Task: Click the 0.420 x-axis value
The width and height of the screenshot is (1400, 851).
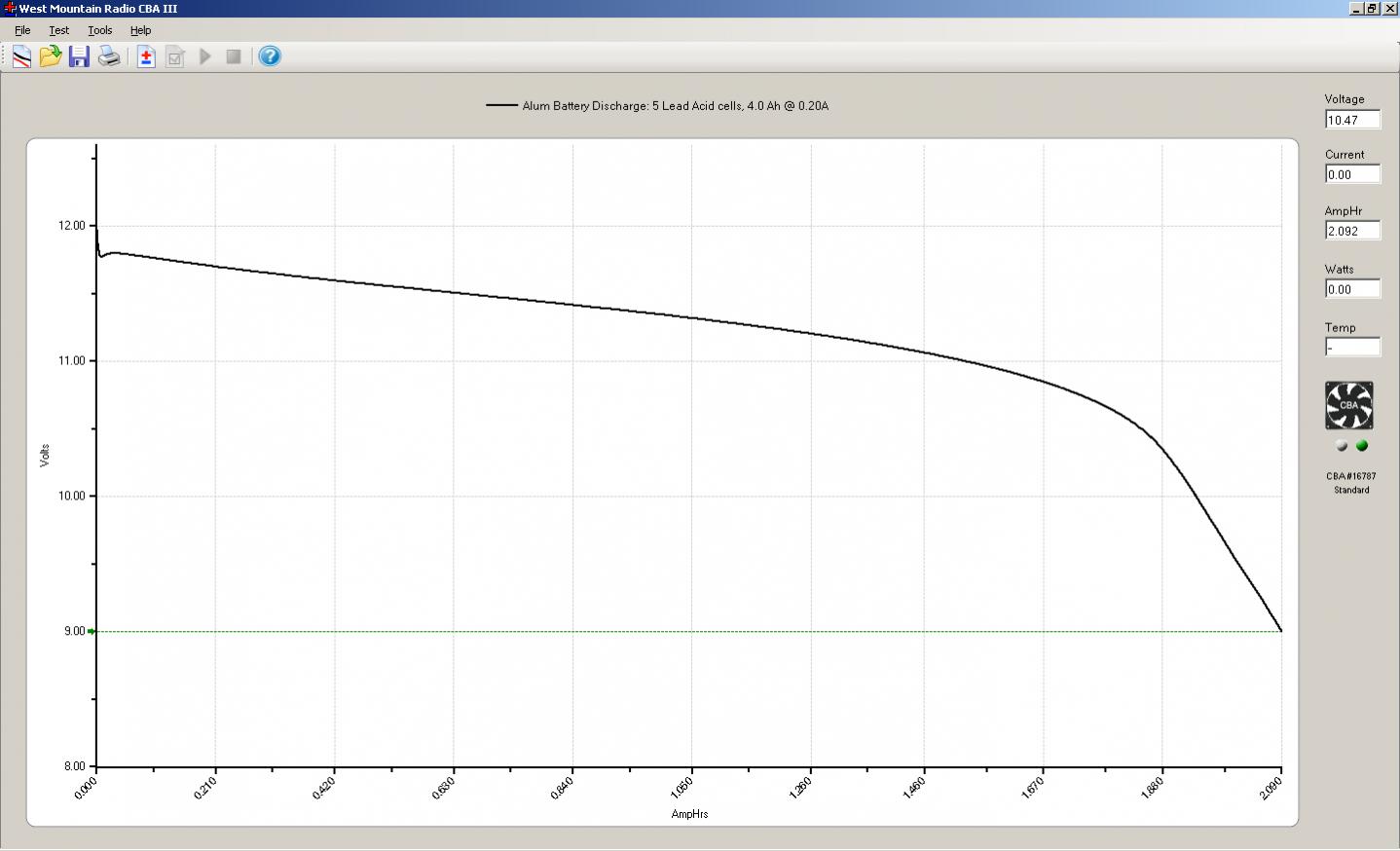Action: [x=323, y=788]
